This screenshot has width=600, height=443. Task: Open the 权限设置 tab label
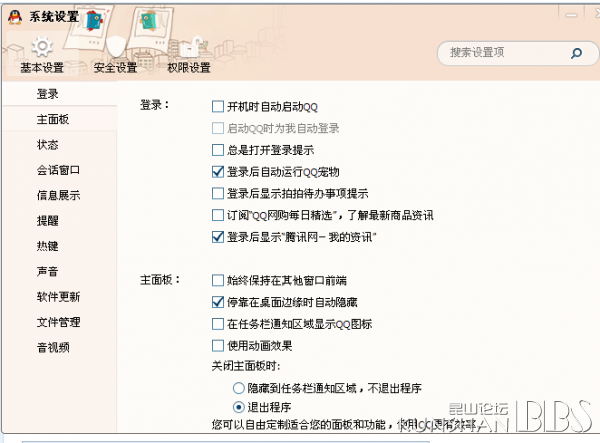pos(189,68)
